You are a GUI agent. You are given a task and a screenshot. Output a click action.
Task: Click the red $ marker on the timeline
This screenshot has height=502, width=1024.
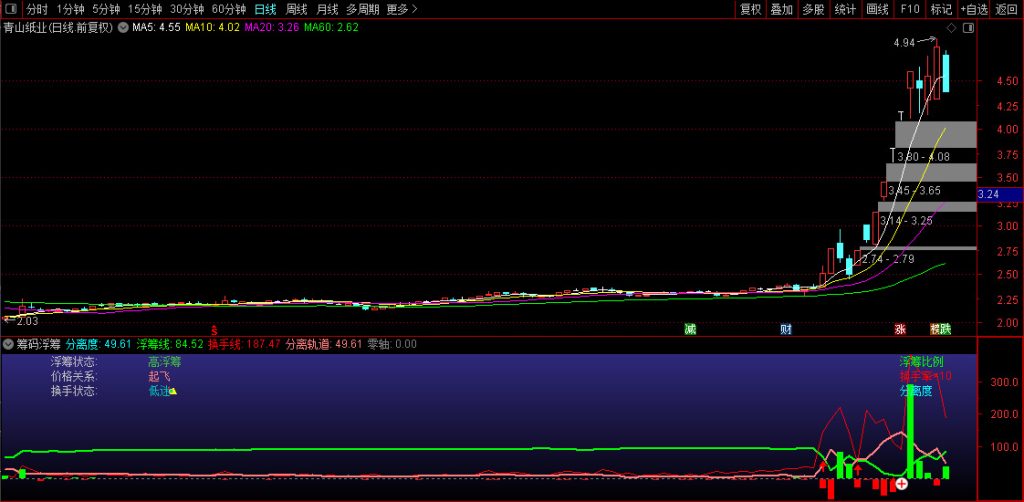[x=213, y=329]
